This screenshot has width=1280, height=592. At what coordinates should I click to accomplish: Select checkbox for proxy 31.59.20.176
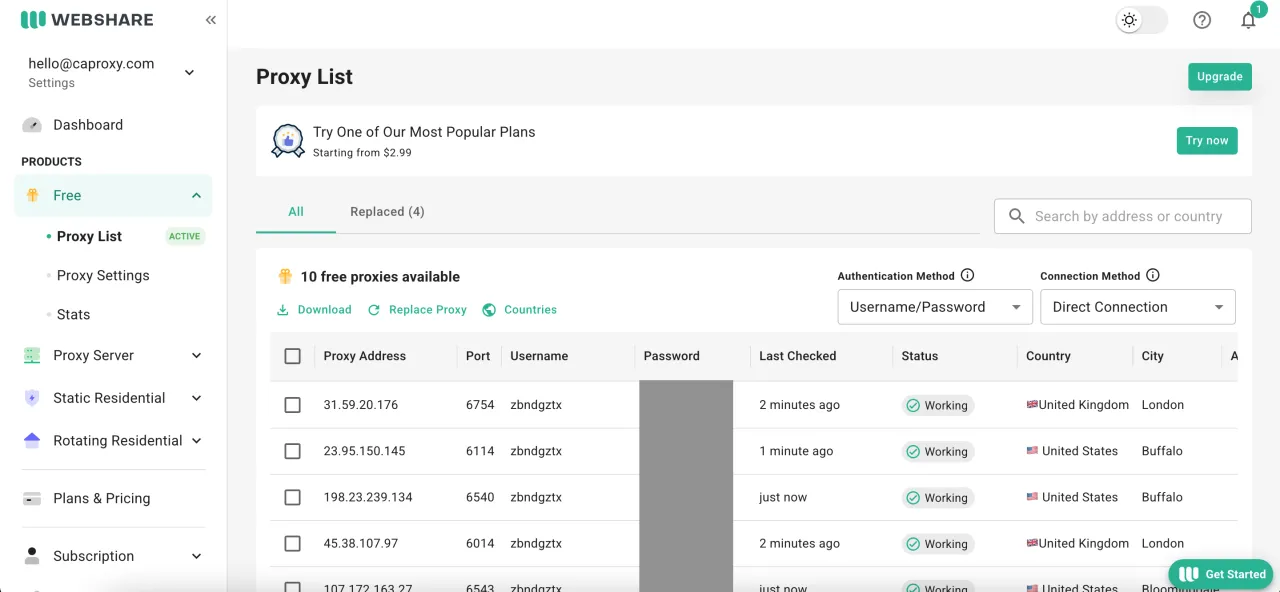[x=292, y=405]
